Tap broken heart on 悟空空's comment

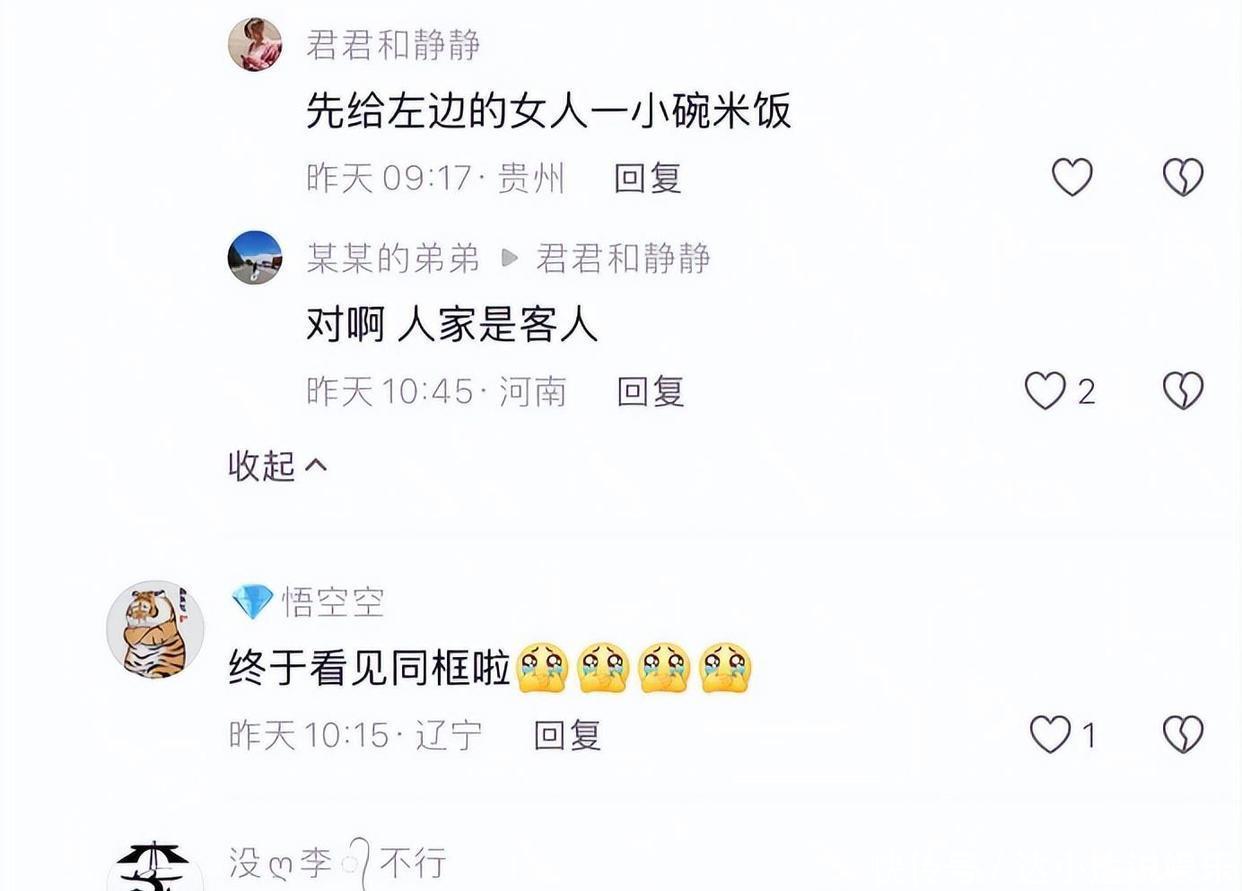1182,735
